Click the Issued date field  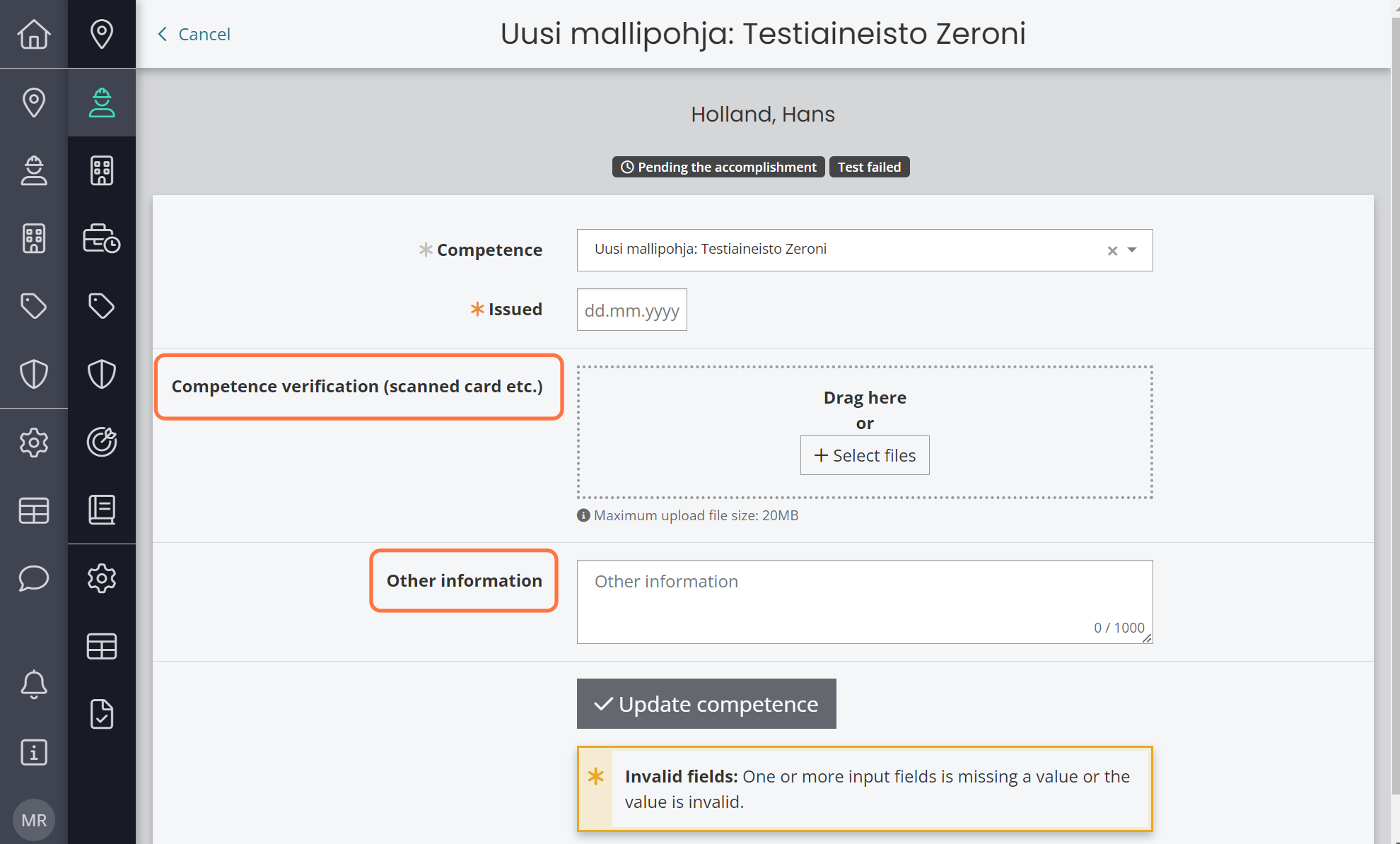coord(632,310)
